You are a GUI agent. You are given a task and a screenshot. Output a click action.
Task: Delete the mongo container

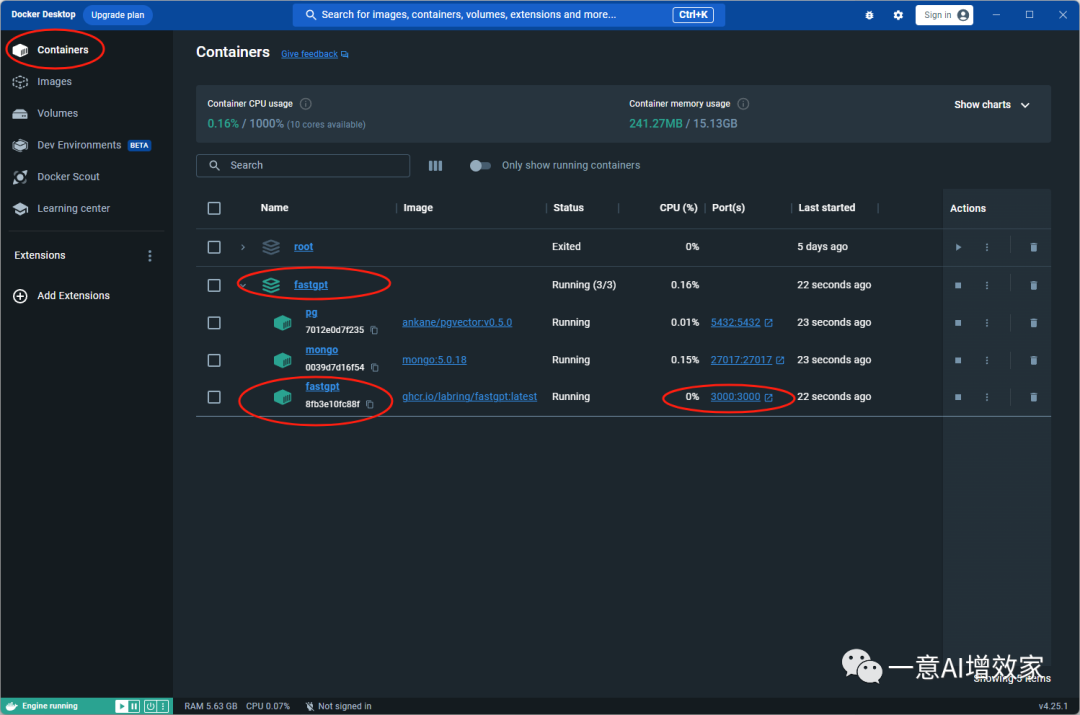(1033, 360)
